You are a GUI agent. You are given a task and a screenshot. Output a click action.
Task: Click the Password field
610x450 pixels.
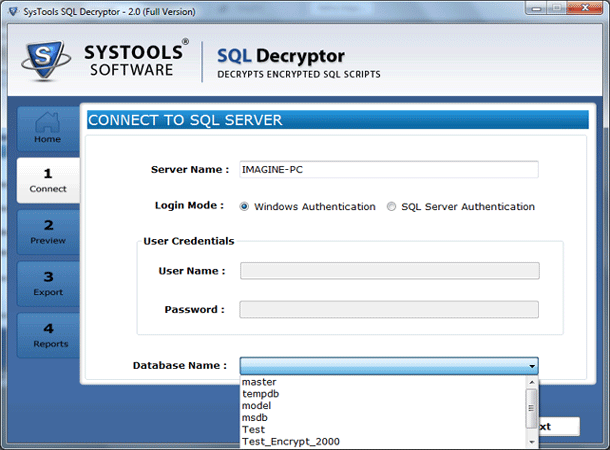click(389, 310)
